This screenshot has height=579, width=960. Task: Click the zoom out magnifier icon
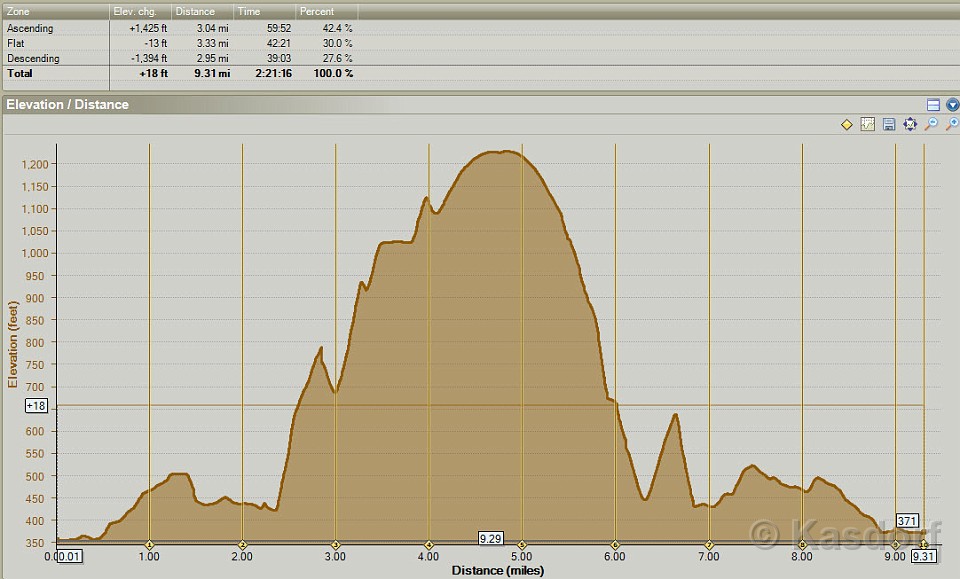931,125
